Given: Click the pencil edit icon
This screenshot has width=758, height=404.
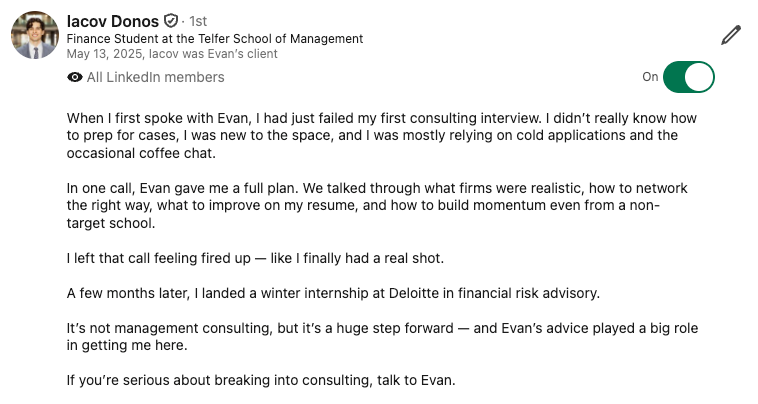Looking at the screenshot, I should [730, 35].
